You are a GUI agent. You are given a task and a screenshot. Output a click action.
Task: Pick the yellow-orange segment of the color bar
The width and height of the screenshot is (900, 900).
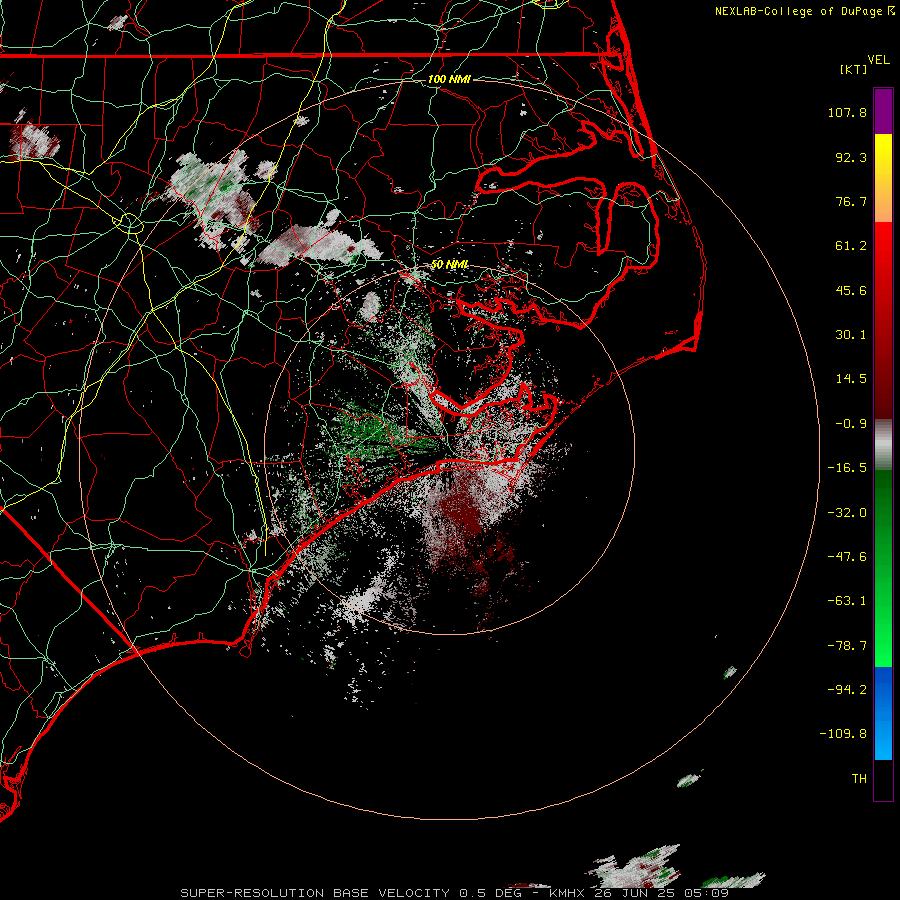(x=883, y=178)
